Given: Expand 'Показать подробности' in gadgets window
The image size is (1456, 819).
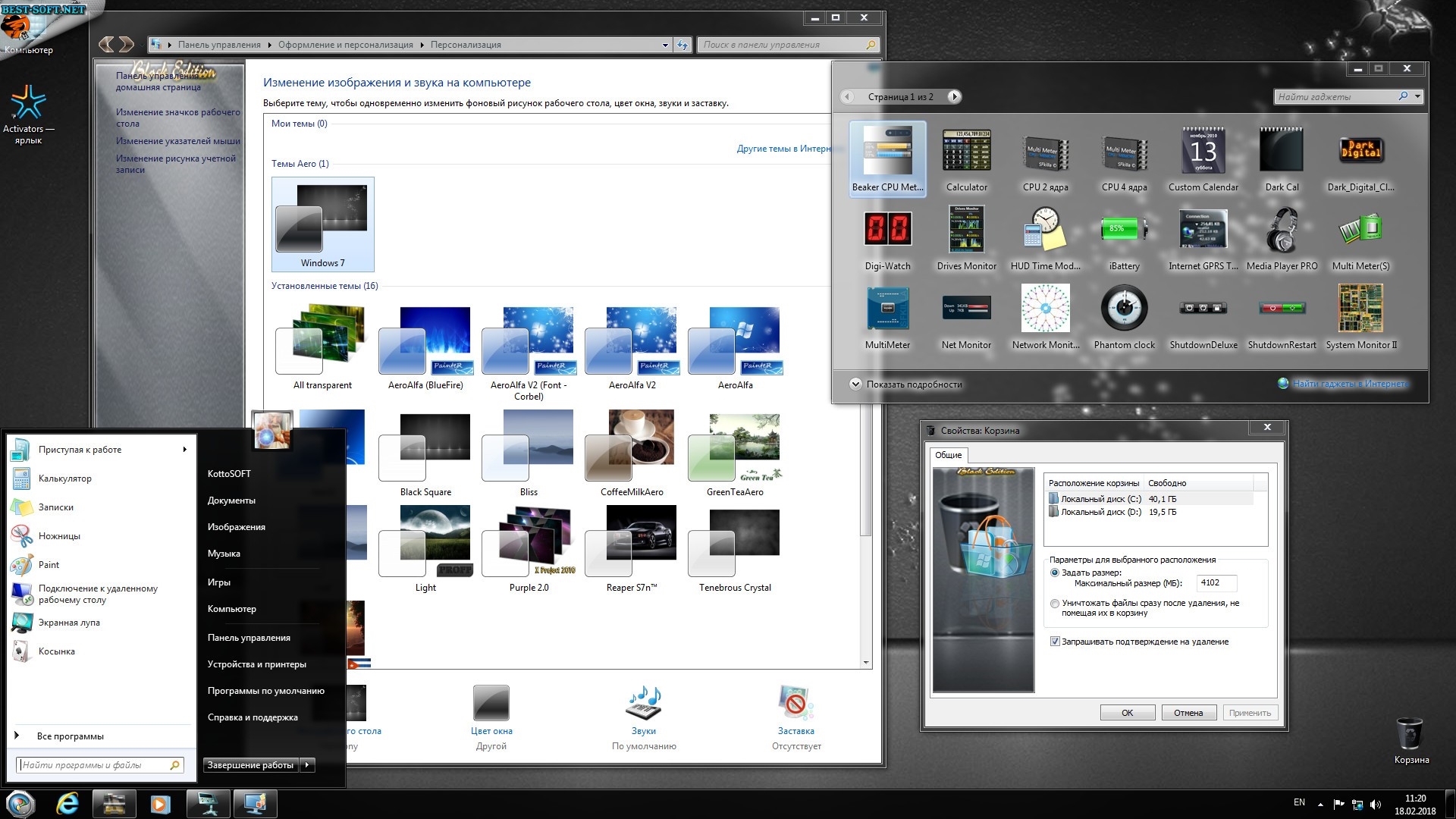Looking at the screenshot, I should pos(855,384).
